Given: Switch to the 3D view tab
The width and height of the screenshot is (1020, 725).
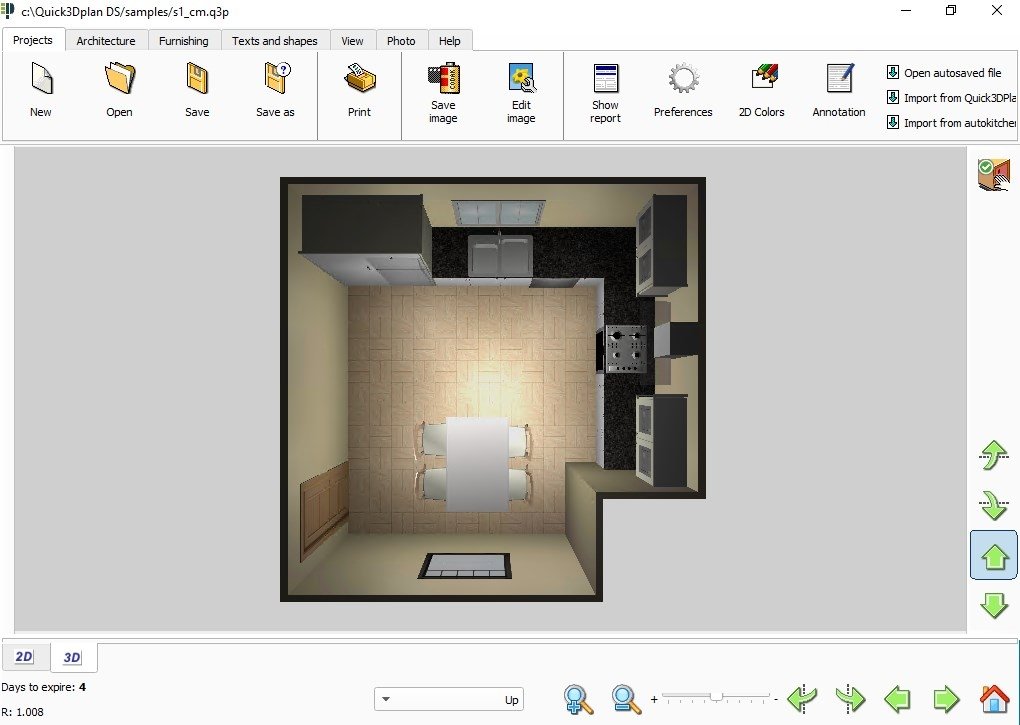Looking at the screenshot, I should [73, 657].
